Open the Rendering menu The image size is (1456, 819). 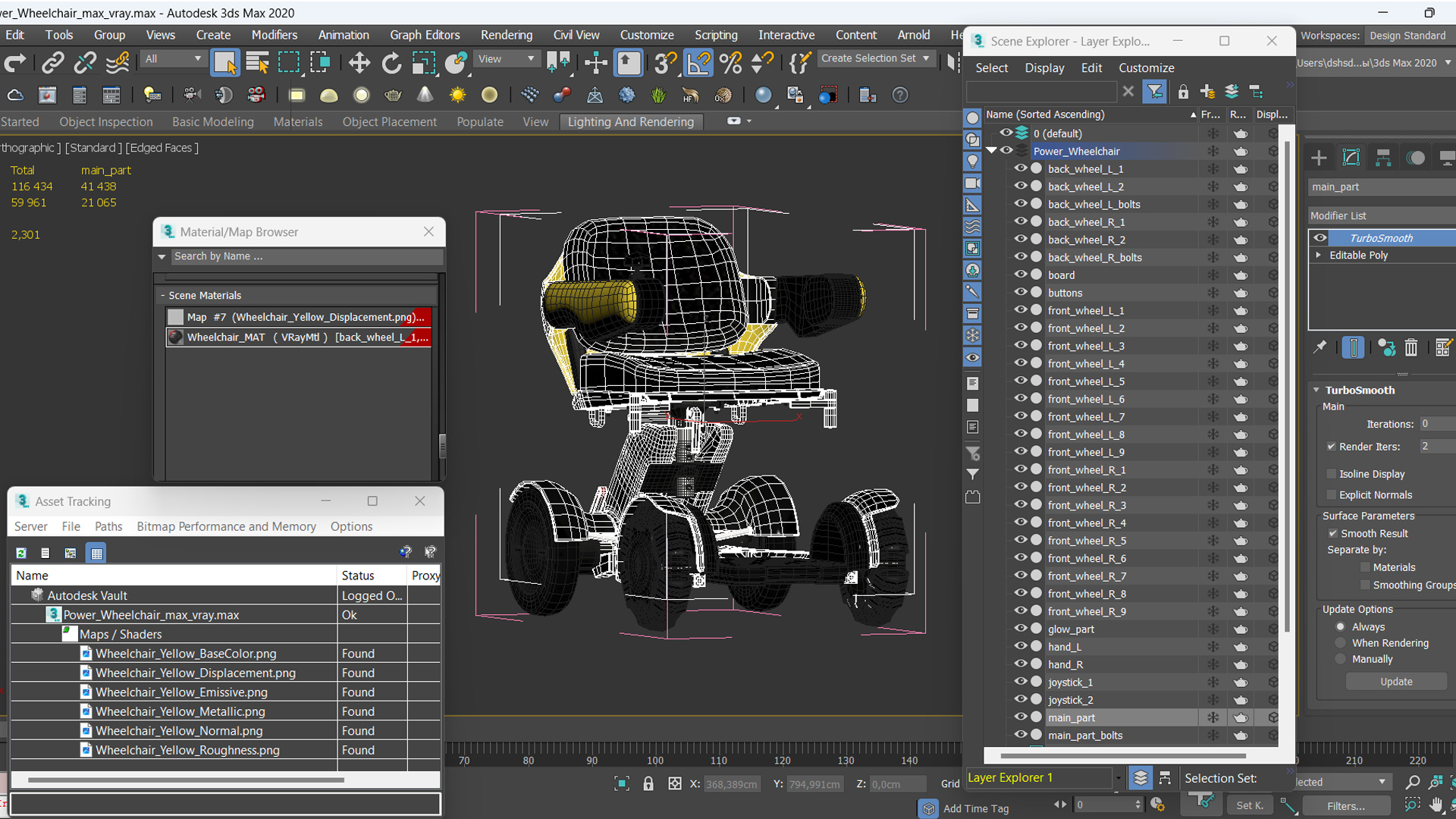506,35
